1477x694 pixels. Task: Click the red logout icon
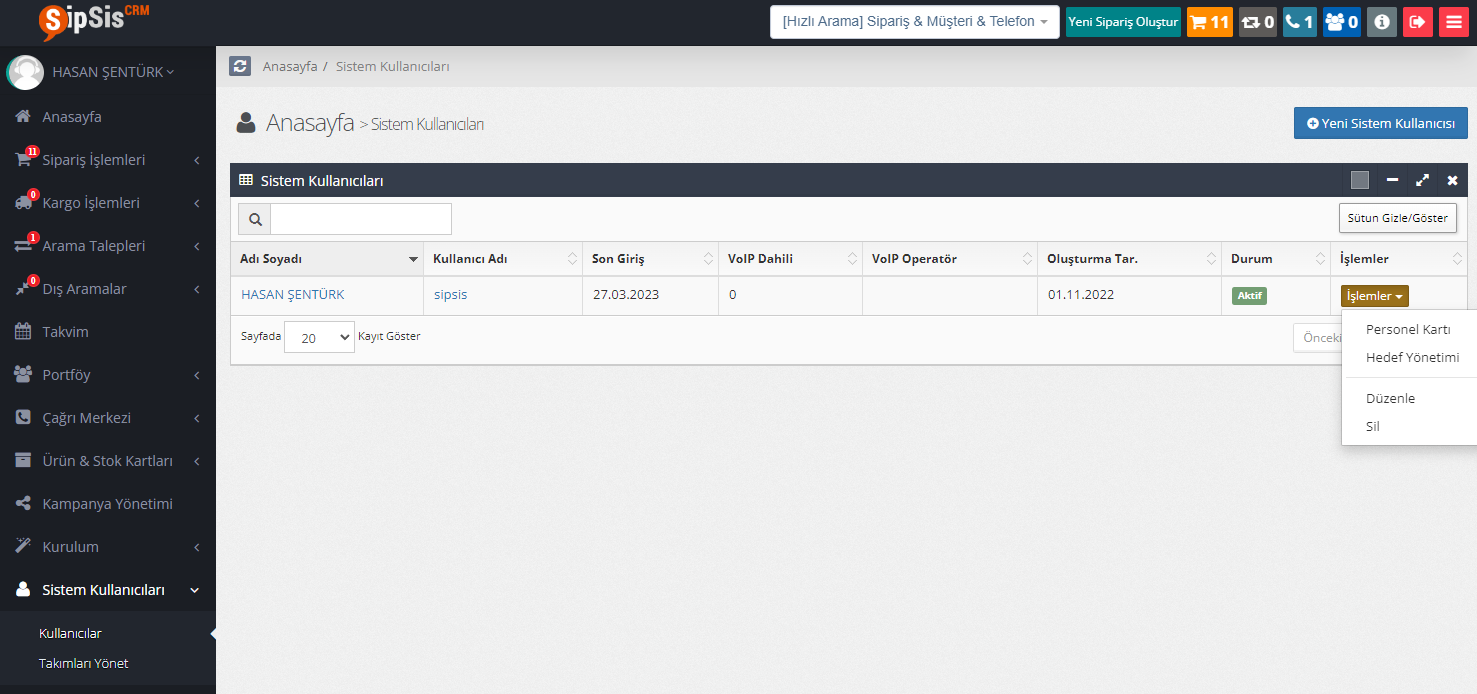(x=1417, y=22)
